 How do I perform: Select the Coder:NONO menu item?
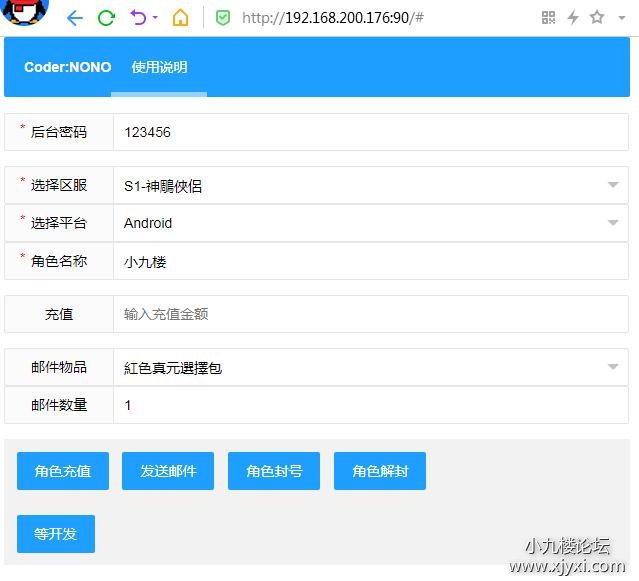click(x=68, y=67)
